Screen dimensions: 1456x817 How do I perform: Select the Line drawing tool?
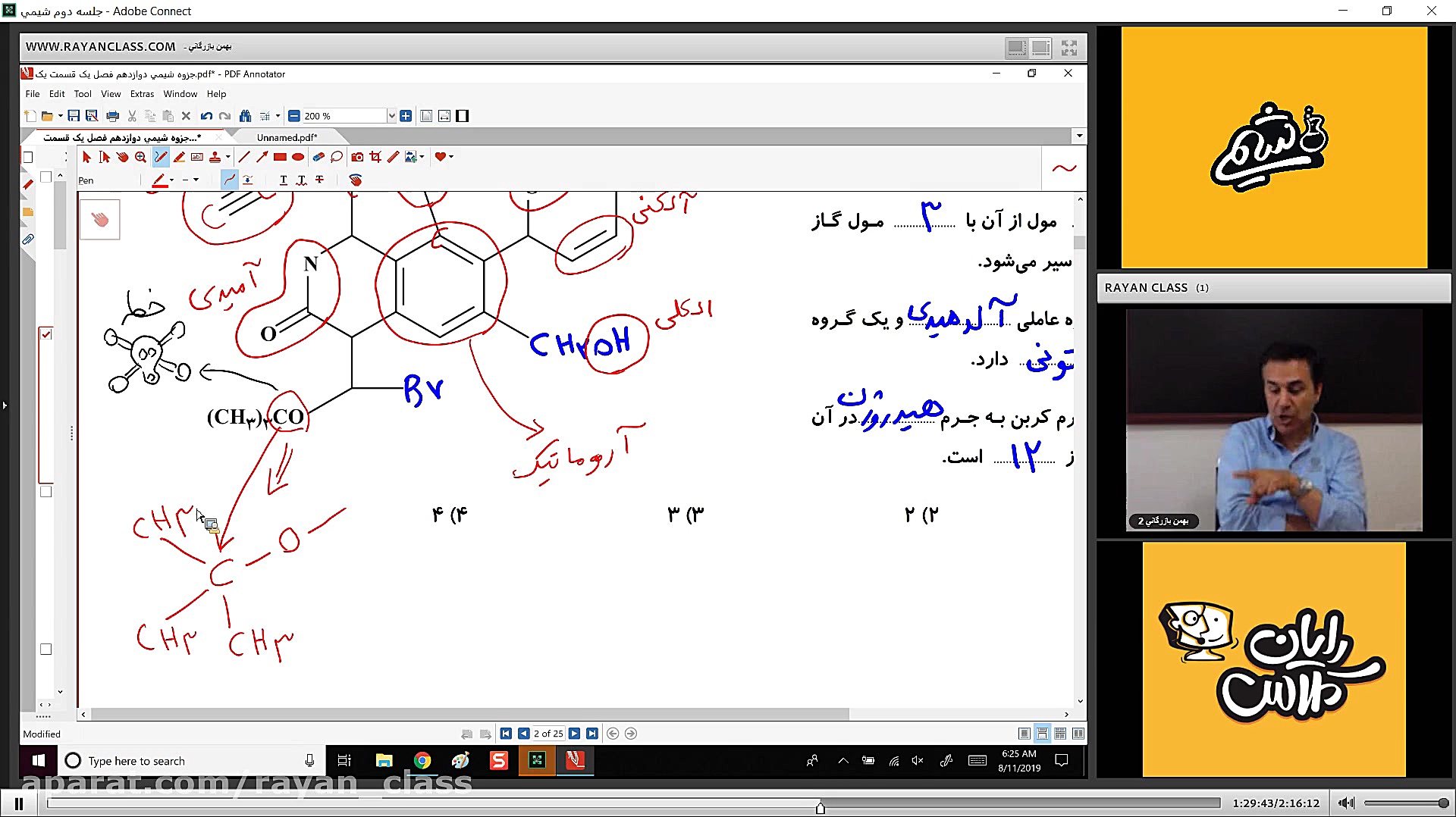coord(243,157)
